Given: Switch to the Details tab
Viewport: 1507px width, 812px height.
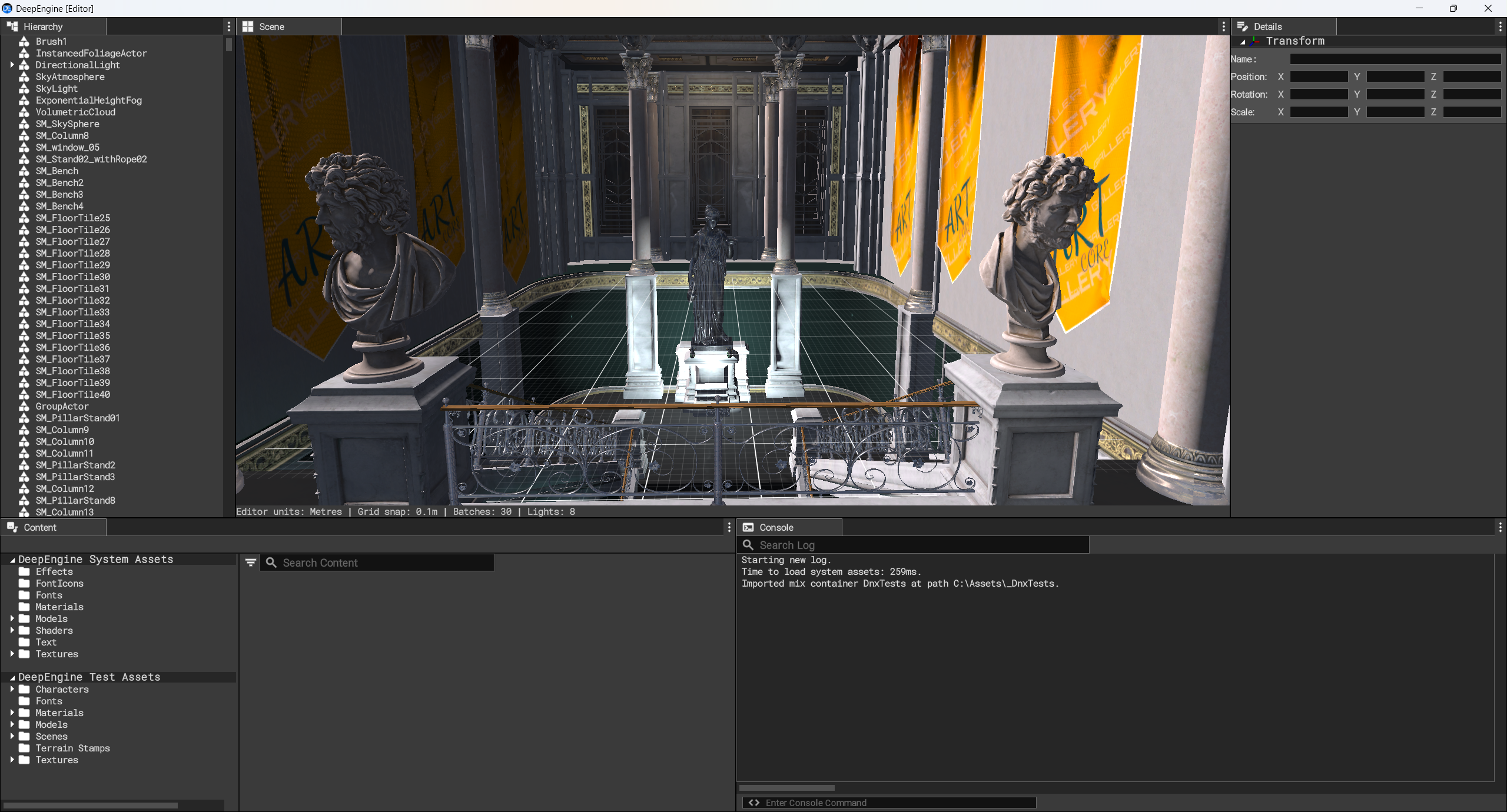Looking at the screenshot, I should 1284,26.
